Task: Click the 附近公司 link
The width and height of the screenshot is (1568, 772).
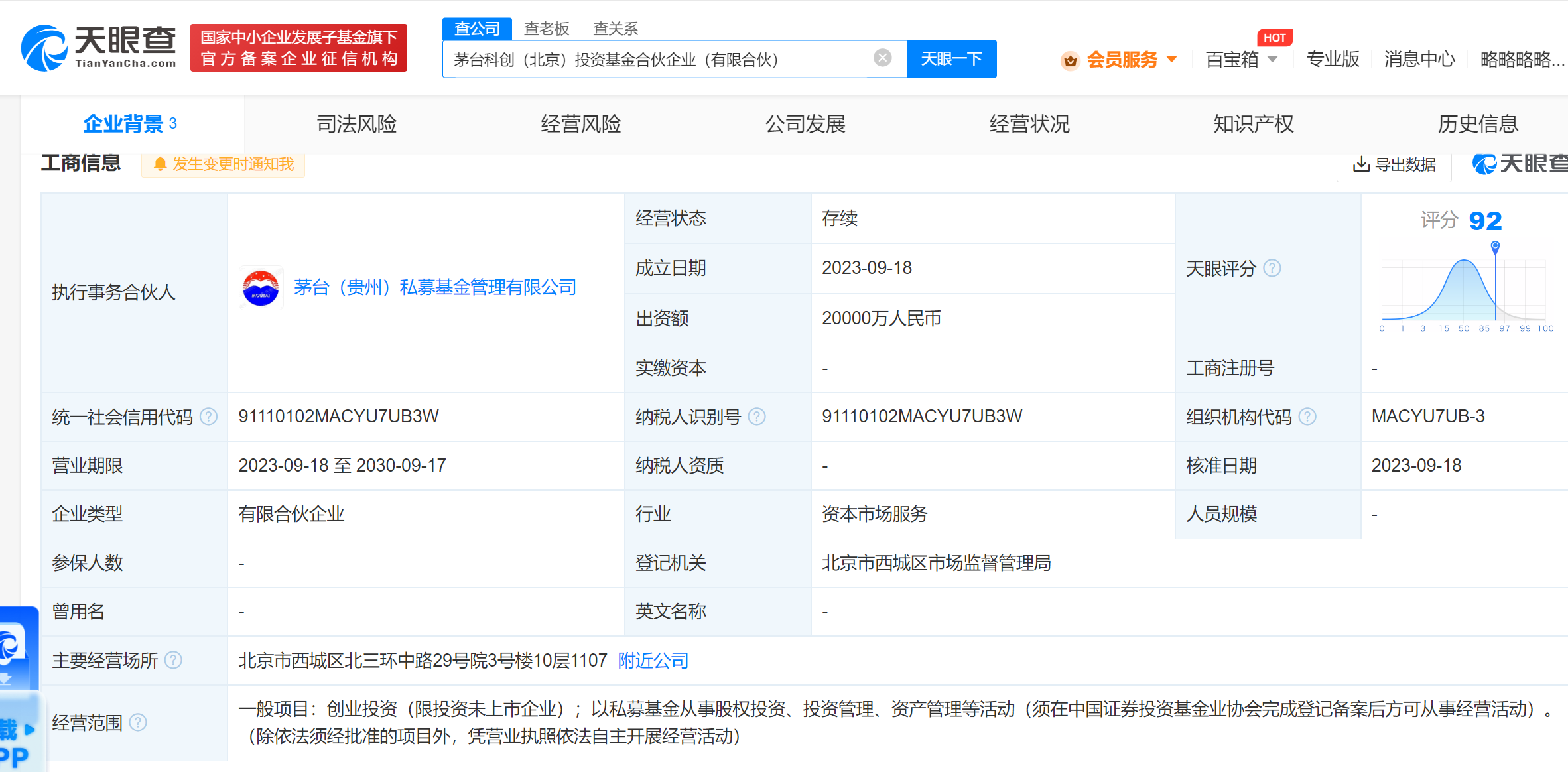Action: (x=653, y=661)
